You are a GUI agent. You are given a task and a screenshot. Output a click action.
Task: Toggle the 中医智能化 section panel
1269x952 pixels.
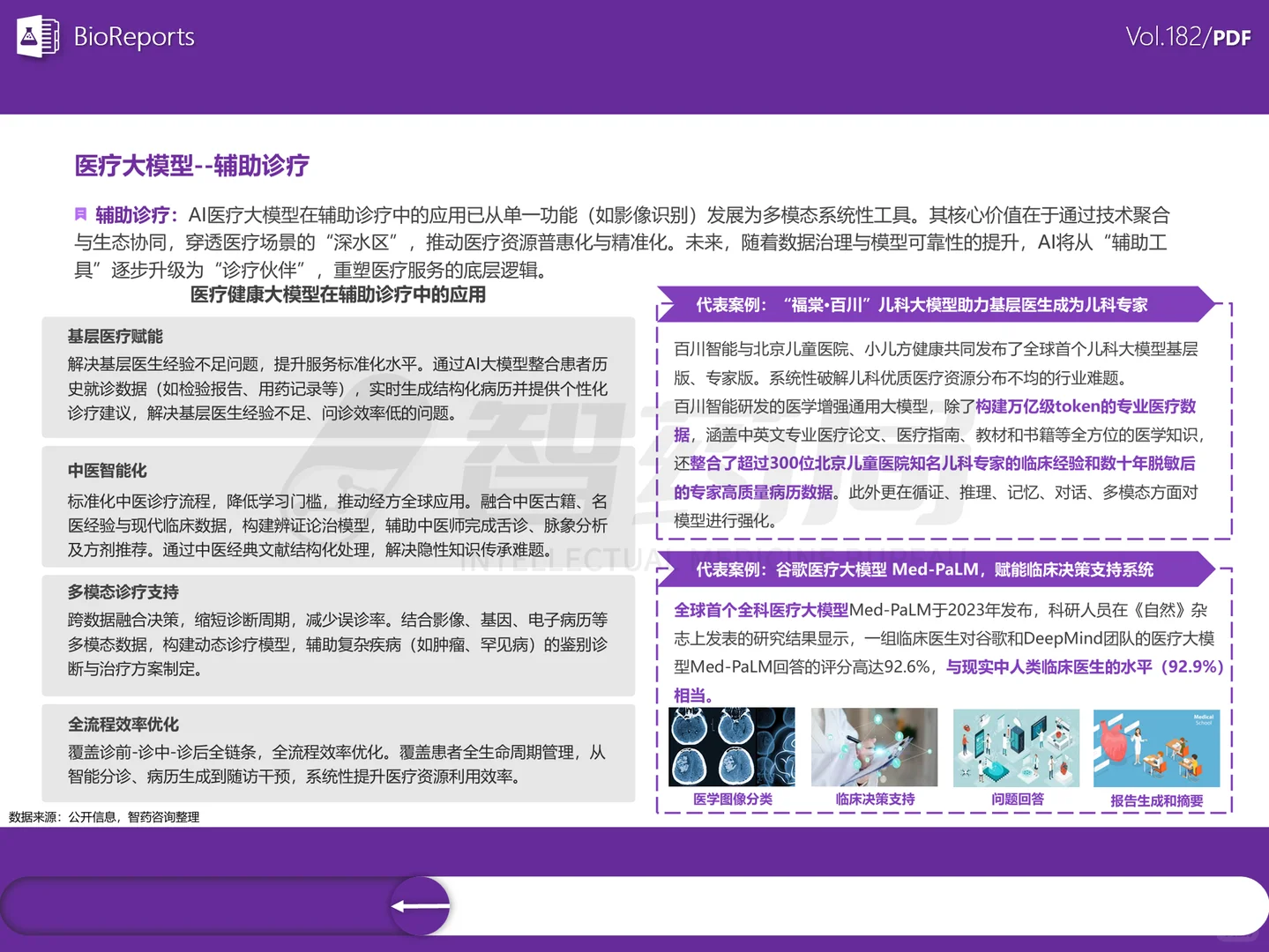(338, 507)
